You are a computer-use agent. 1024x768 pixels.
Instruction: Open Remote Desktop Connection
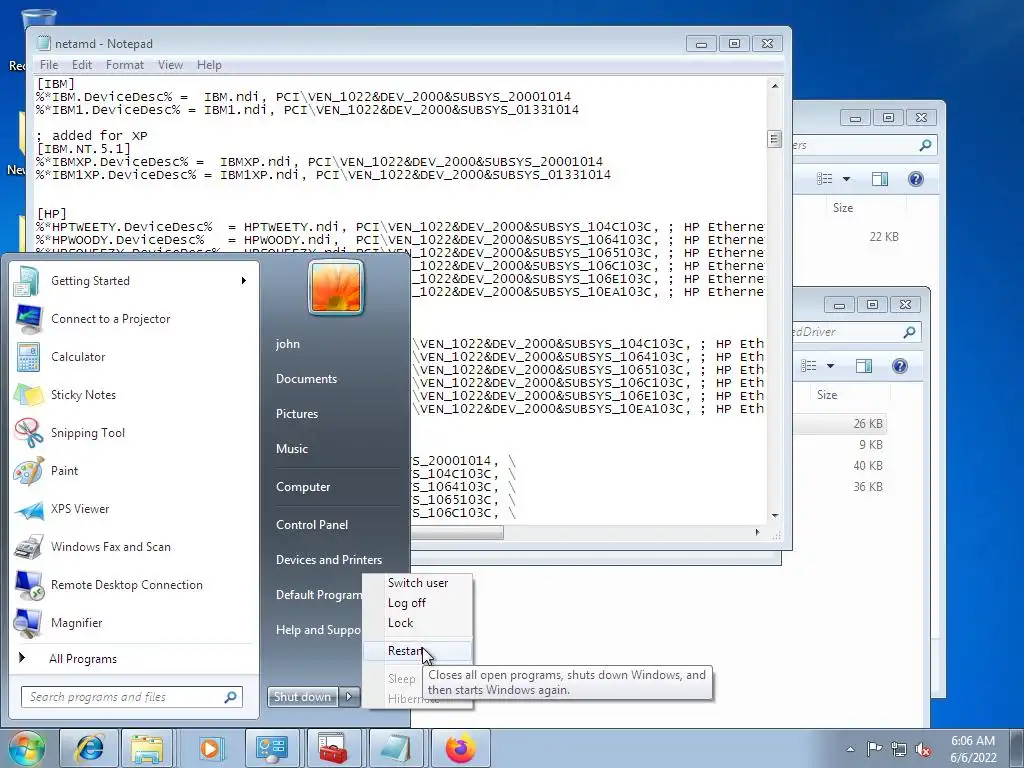pyautogui.click(x=134, y=584)
